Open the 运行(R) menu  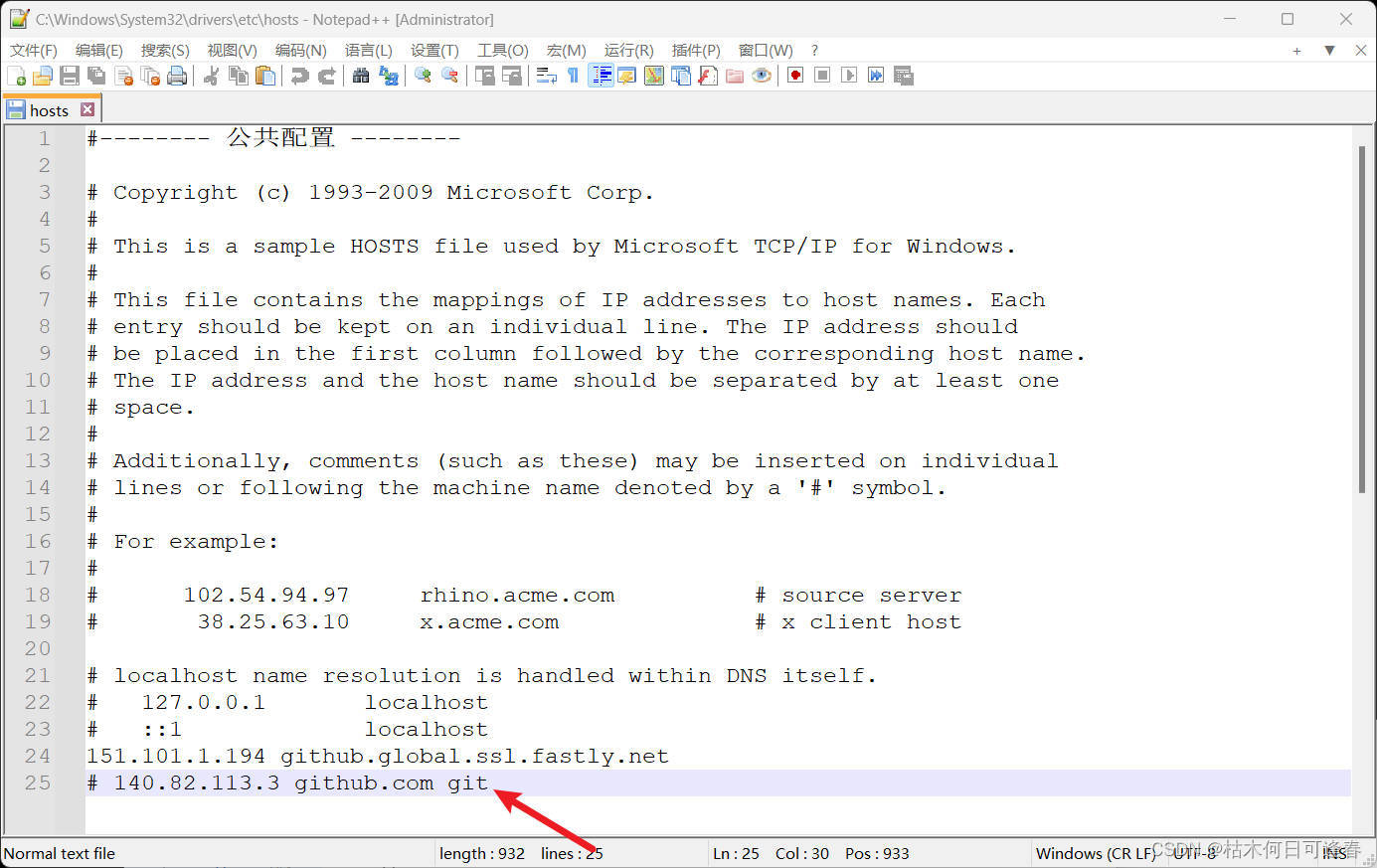[x=628, y=50]
